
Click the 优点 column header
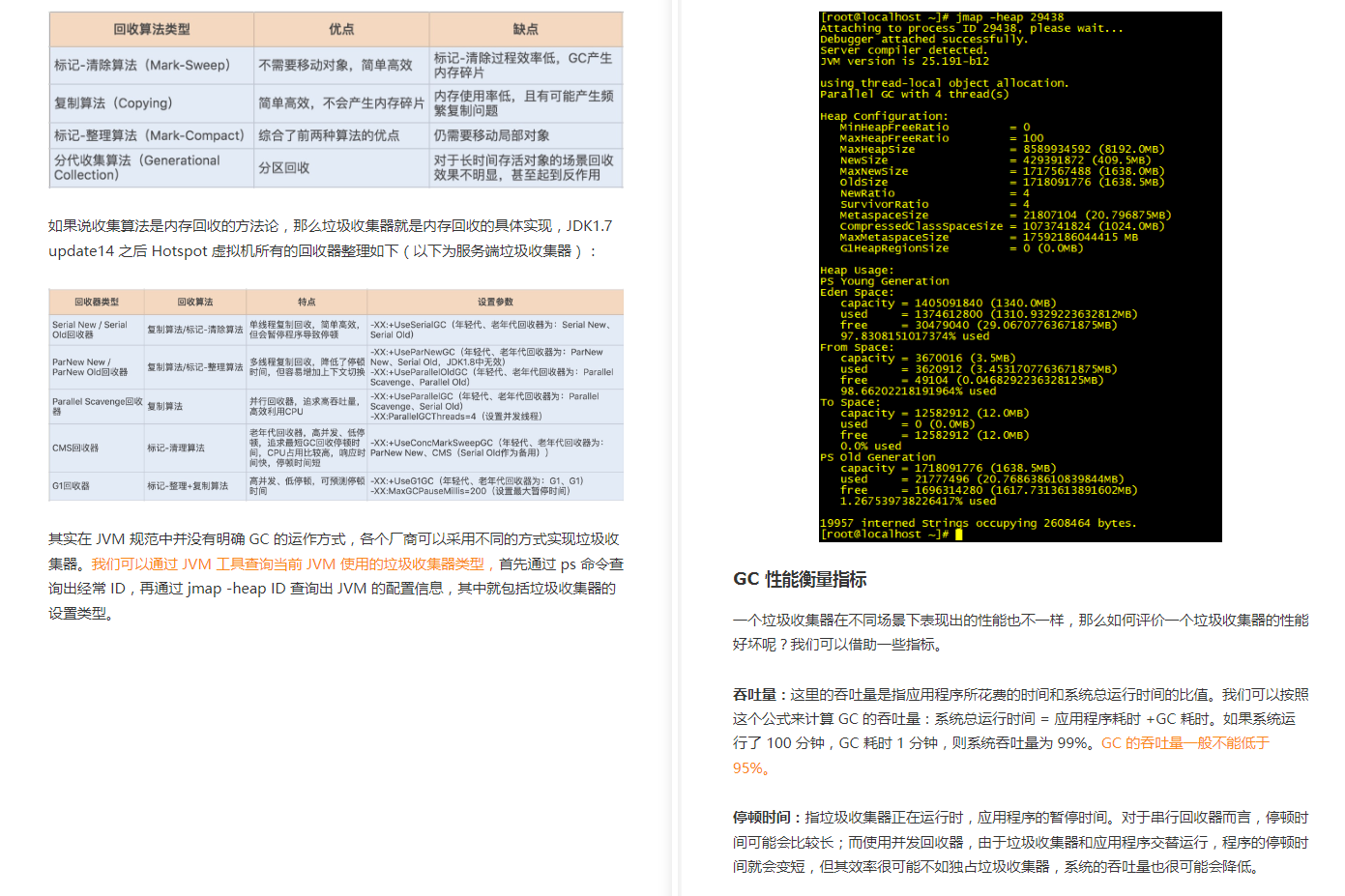tap(340, 29)
